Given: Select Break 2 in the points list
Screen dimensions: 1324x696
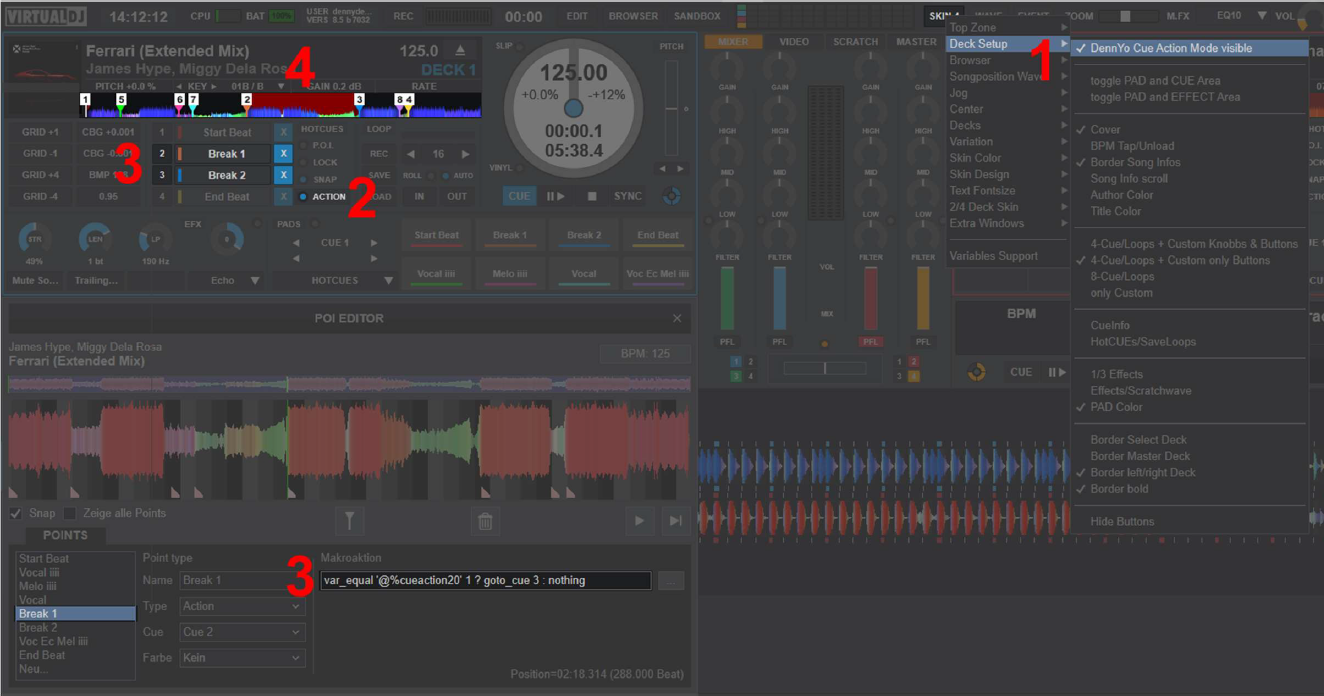Looking at the screenshot, I should click(x=76, y=628).
